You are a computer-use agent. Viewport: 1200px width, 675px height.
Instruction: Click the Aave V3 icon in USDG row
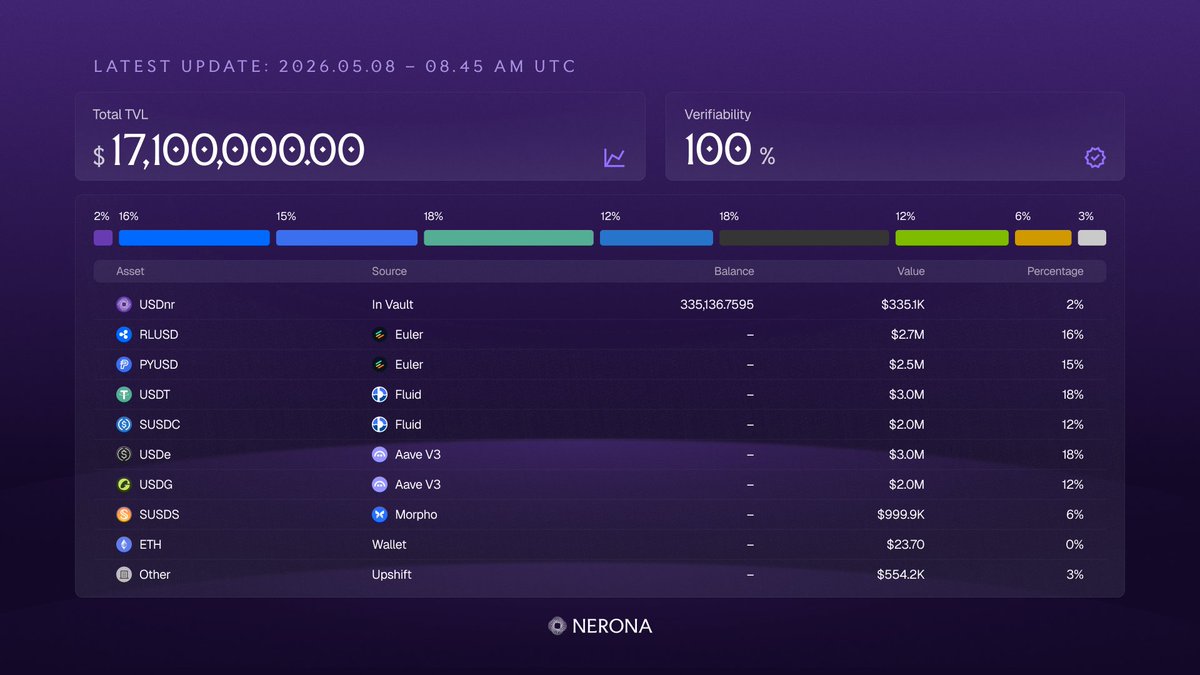(x=380, y=484)
